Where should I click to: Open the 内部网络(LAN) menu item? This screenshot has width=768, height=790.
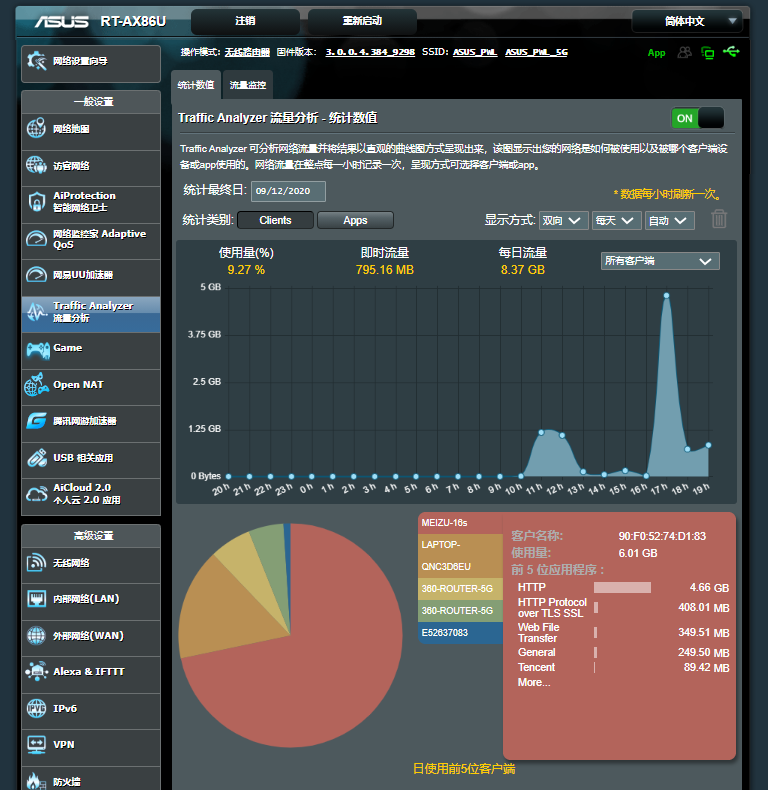coord(91,601)
